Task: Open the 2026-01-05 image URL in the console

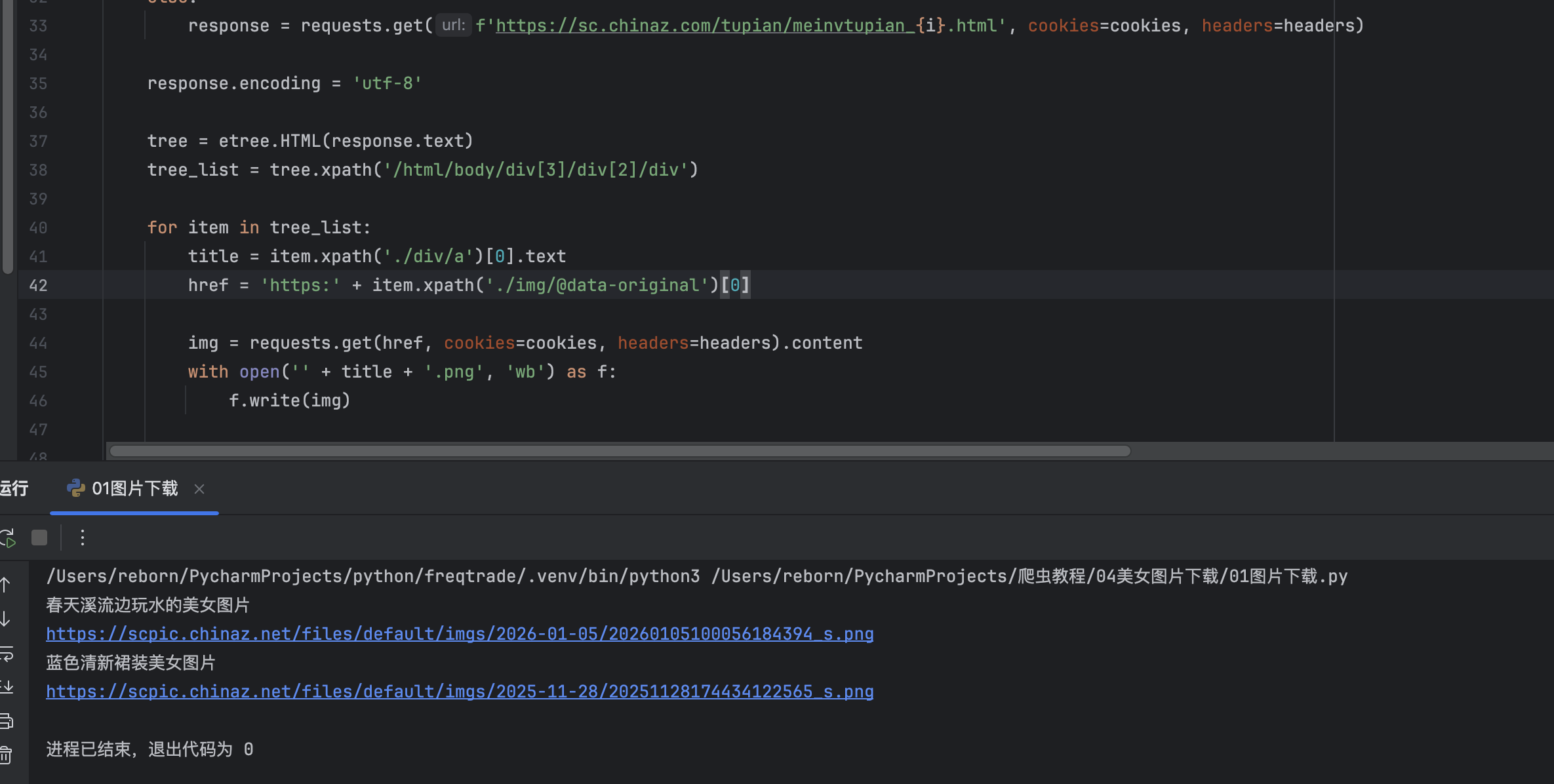Action: [x=459, y=634]
